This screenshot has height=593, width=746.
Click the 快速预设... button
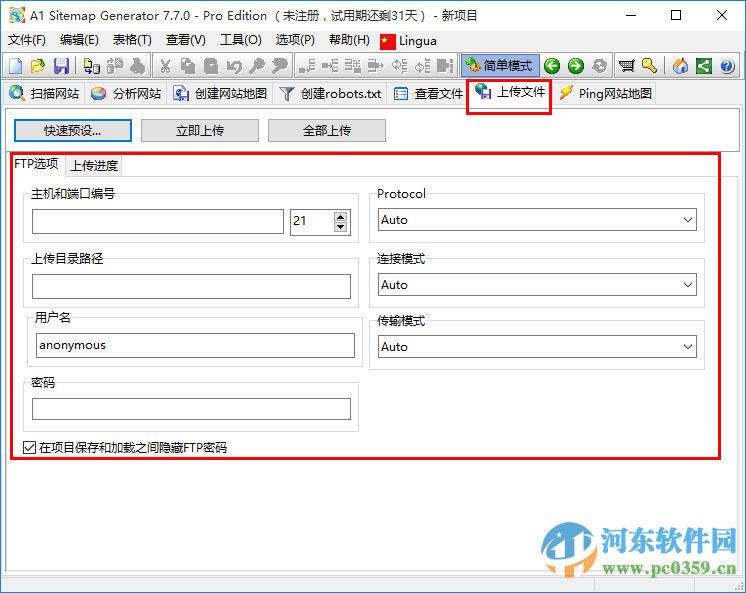tap(73, 130)
